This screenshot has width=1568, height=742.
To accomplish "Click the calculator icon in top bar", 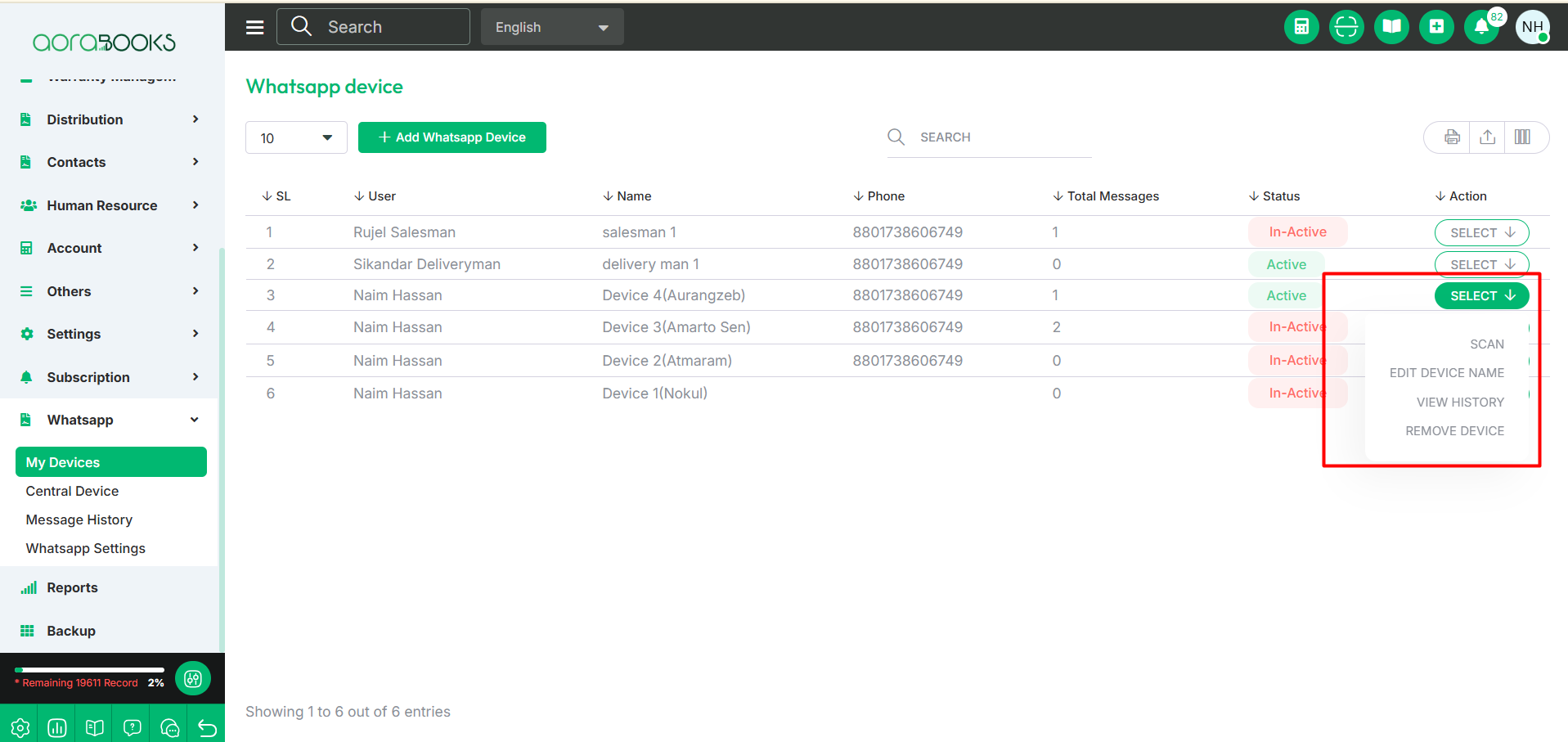I will click(1301, 27).
